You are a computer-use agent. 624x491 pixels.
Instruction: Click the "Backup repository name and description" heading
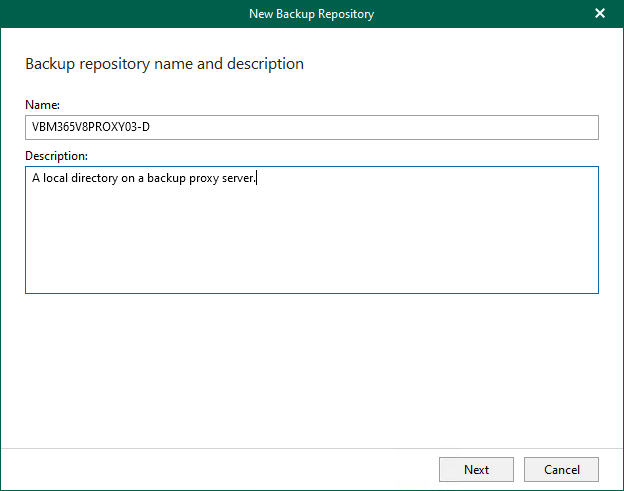(x=164, y=64)
